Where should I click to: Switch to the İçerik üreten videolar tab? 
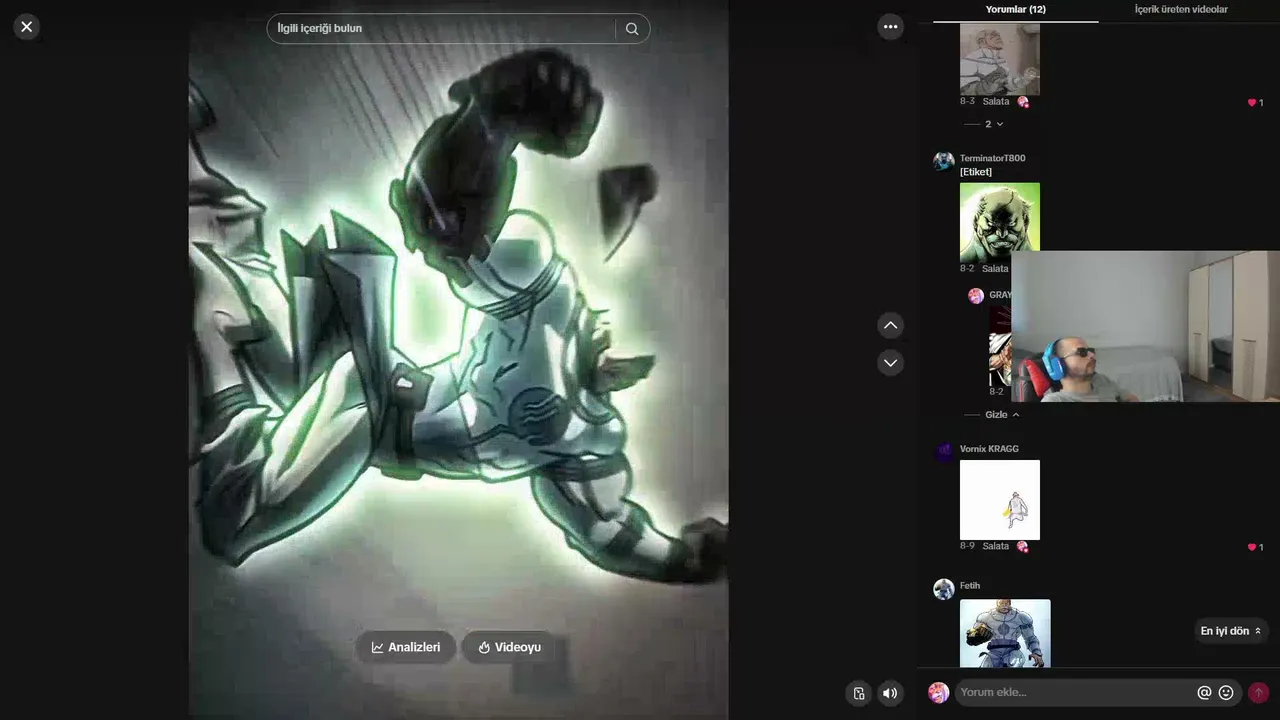[1181, 10]
